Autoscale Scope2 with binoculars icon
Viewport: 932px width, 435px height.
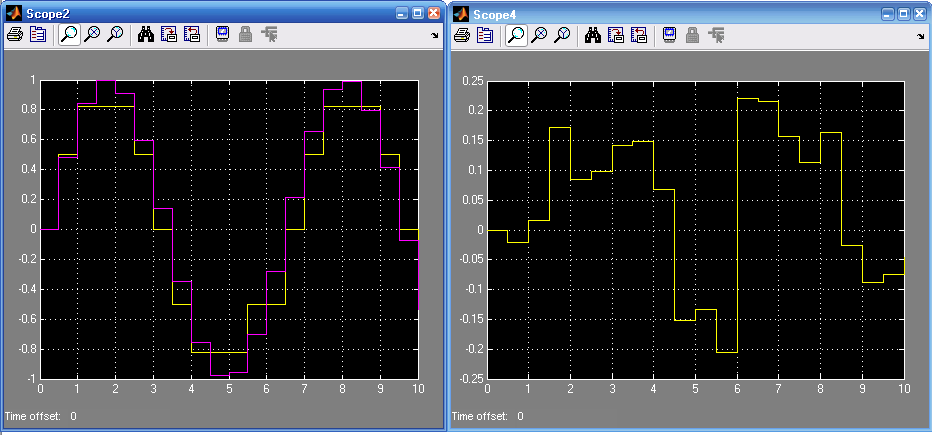(x=146, y=35)
